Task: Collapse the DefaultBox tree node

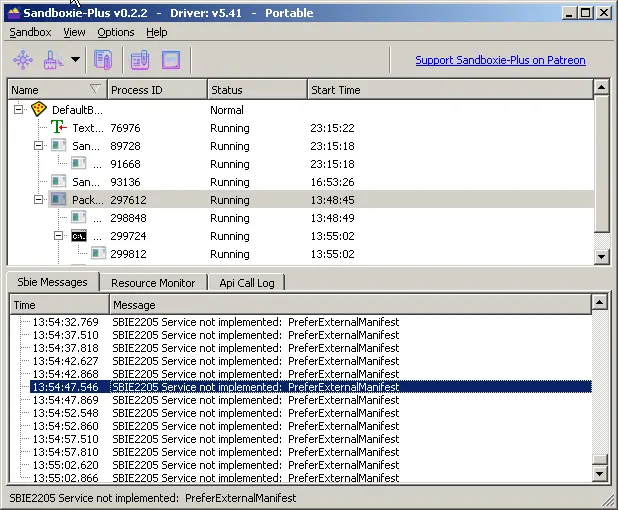Action: [19, 109]
